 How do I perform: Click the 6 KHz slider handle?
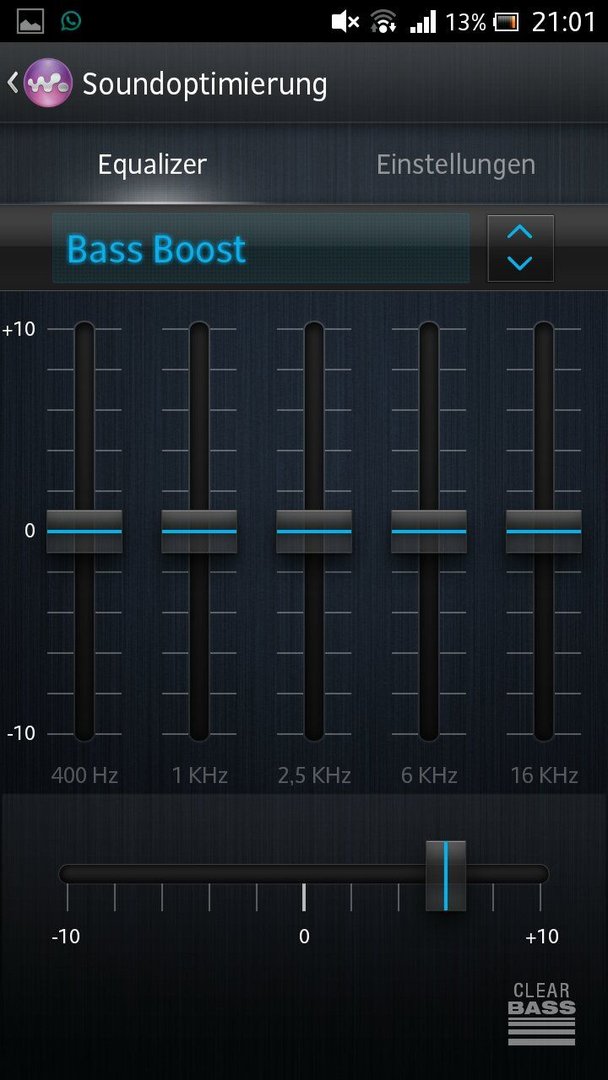[429, 531]
